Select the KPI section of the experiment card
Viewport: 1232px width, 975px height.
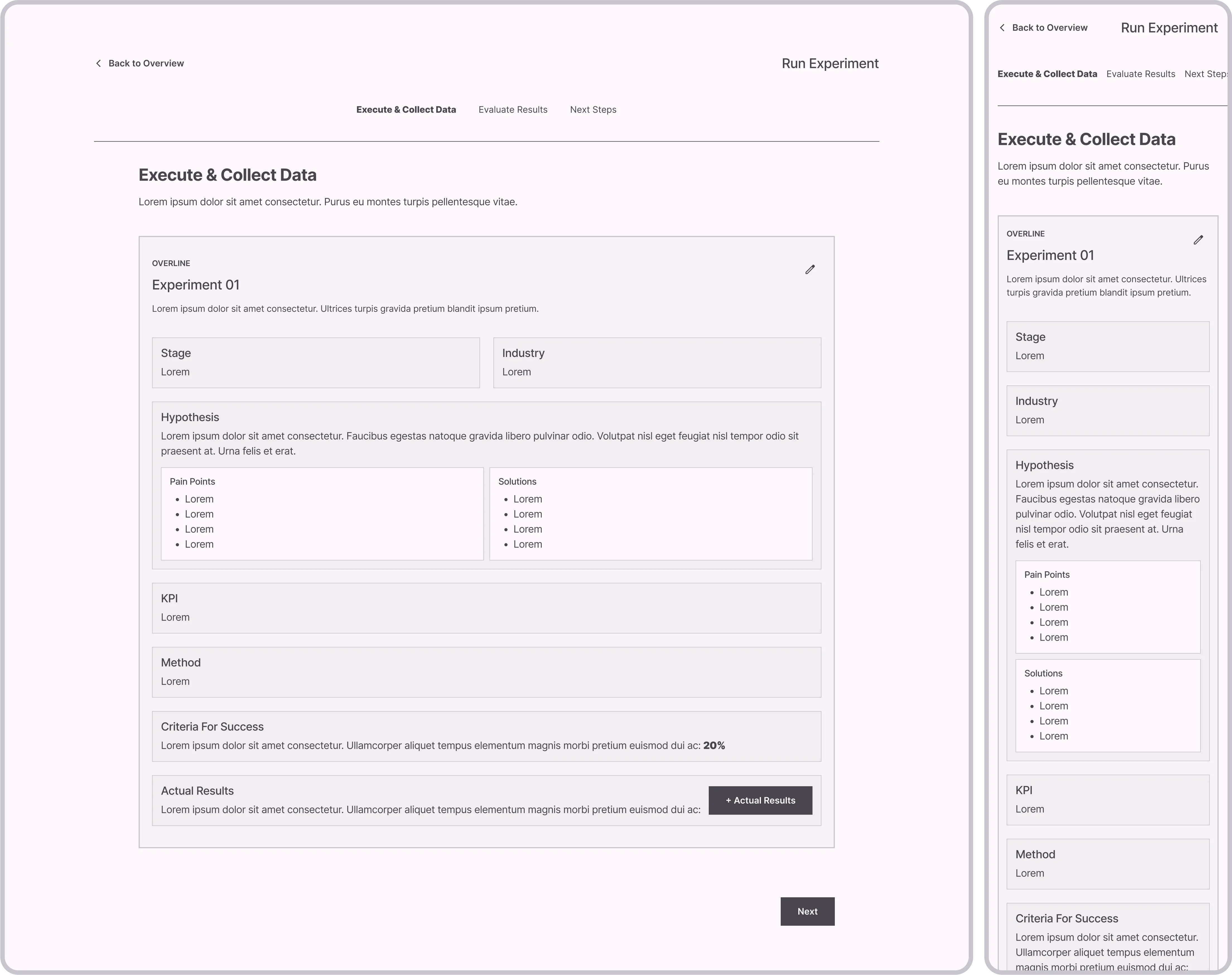tap(486, 607)
